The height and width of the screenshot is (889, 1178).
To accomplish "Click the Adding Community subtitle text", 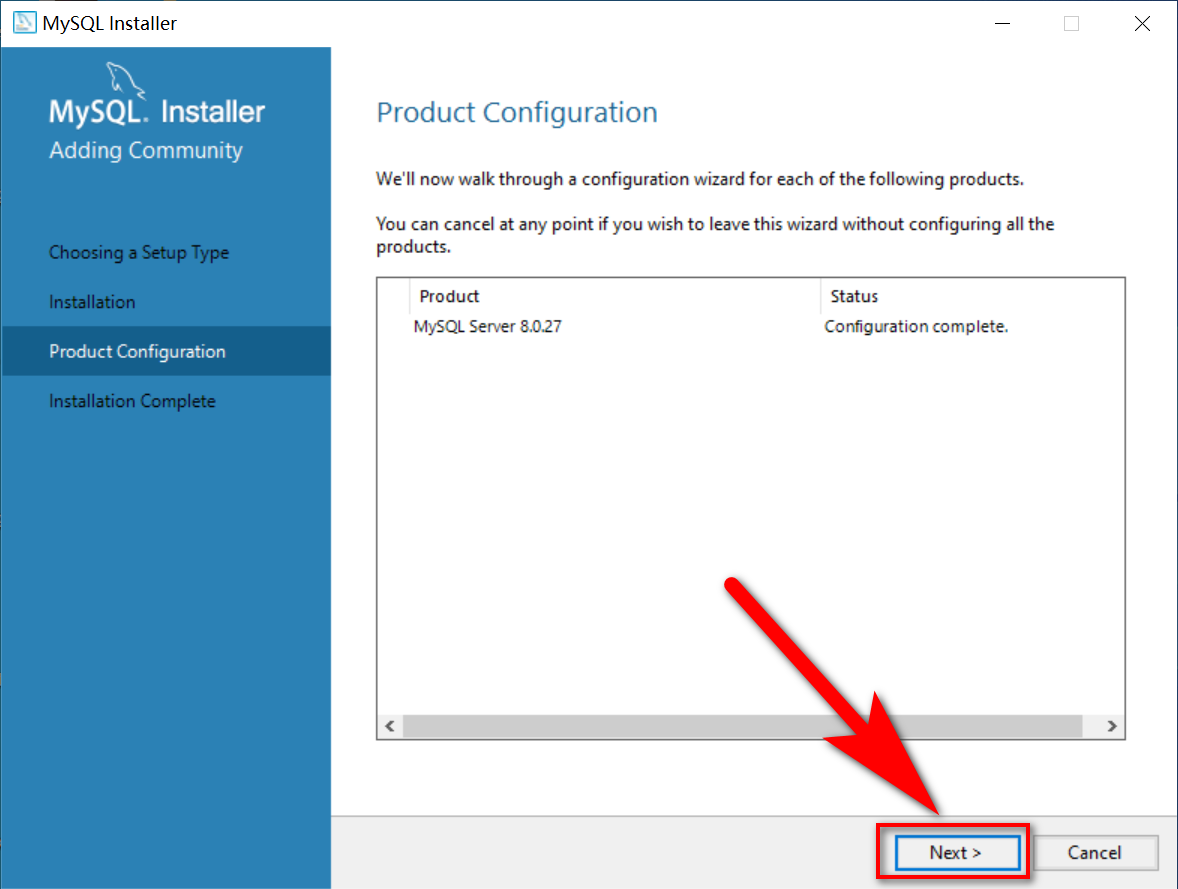I will (x=146, y=150).
